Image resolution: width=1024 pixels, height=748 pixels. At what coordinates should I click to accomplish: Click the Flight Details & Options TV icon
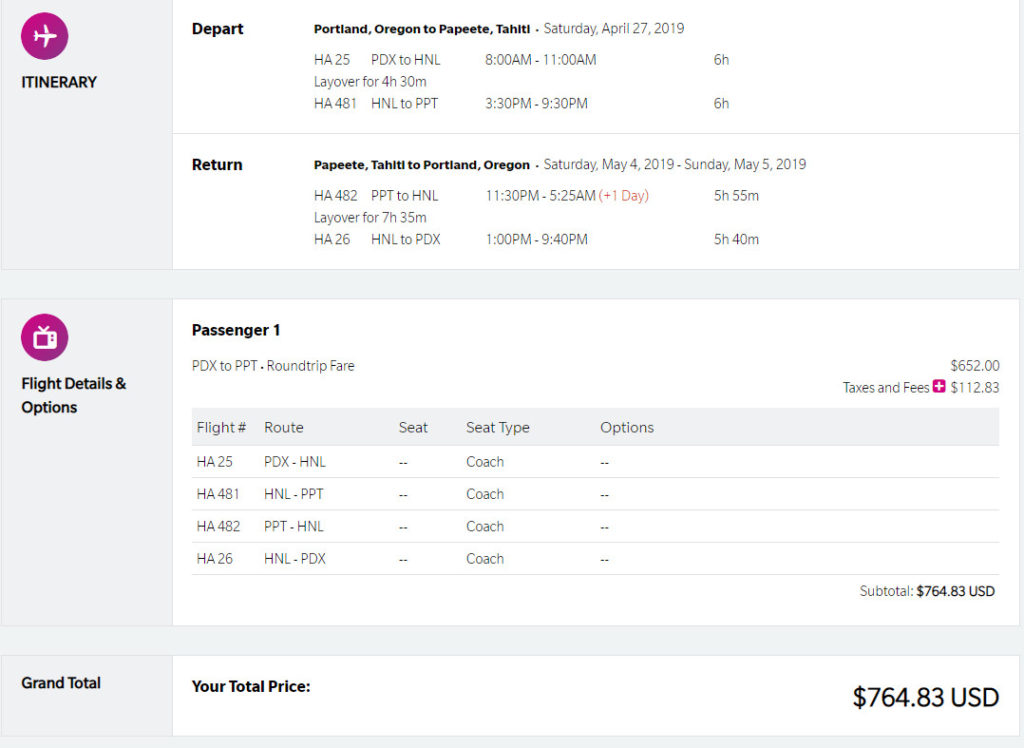pos(44,337)
